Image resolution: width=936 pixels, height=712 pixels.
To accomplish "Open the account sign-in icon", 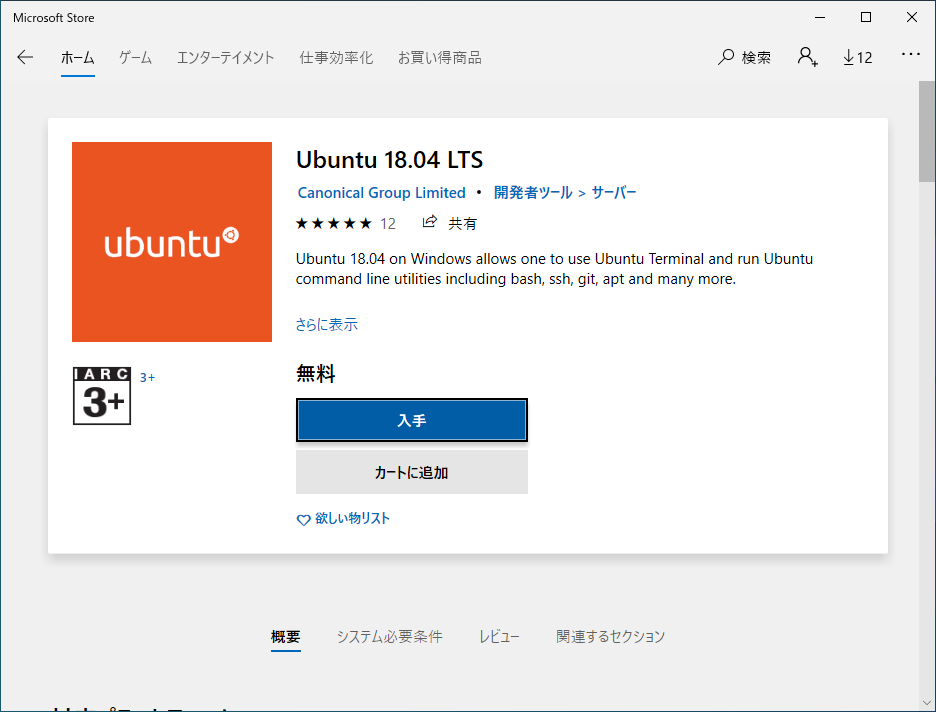I will click(x=807, y=57).
